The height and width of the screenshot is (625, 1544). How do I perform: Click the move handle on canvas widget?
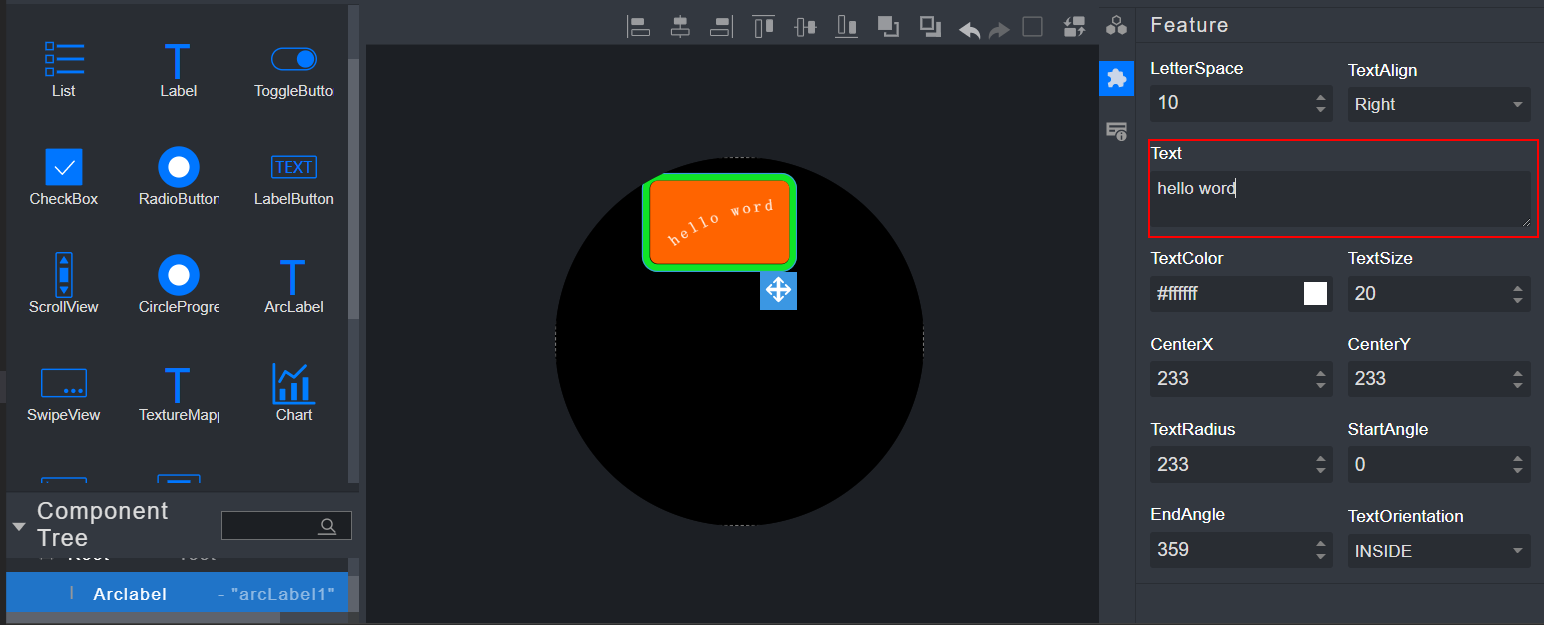coord(778,291)
